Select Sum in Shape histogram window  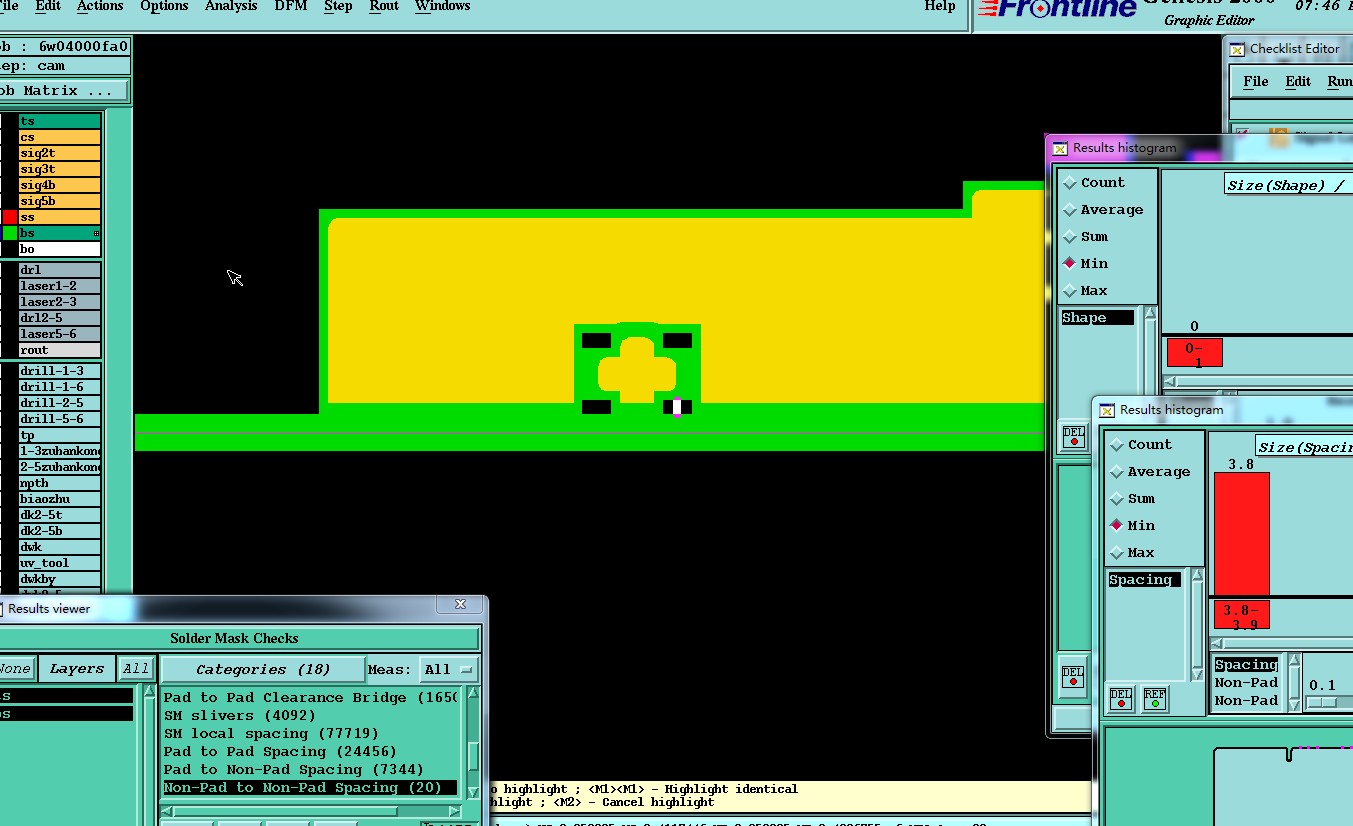[1085, 237]
